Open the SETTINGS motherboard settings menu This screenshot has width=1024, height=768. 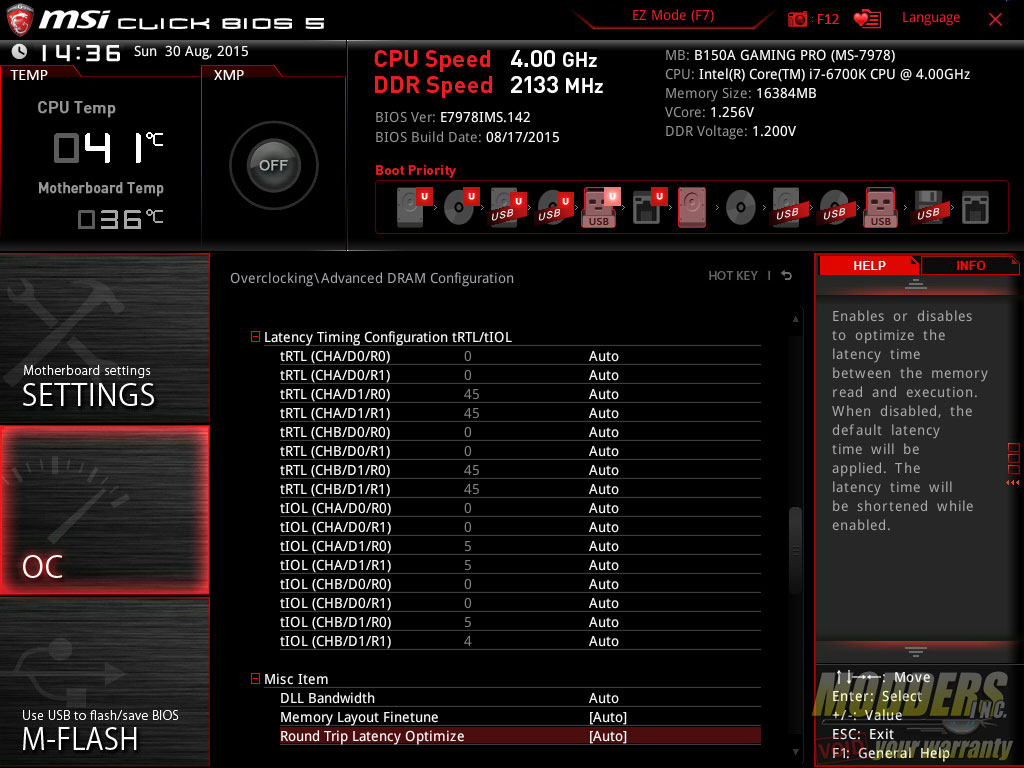pos(104,338)
